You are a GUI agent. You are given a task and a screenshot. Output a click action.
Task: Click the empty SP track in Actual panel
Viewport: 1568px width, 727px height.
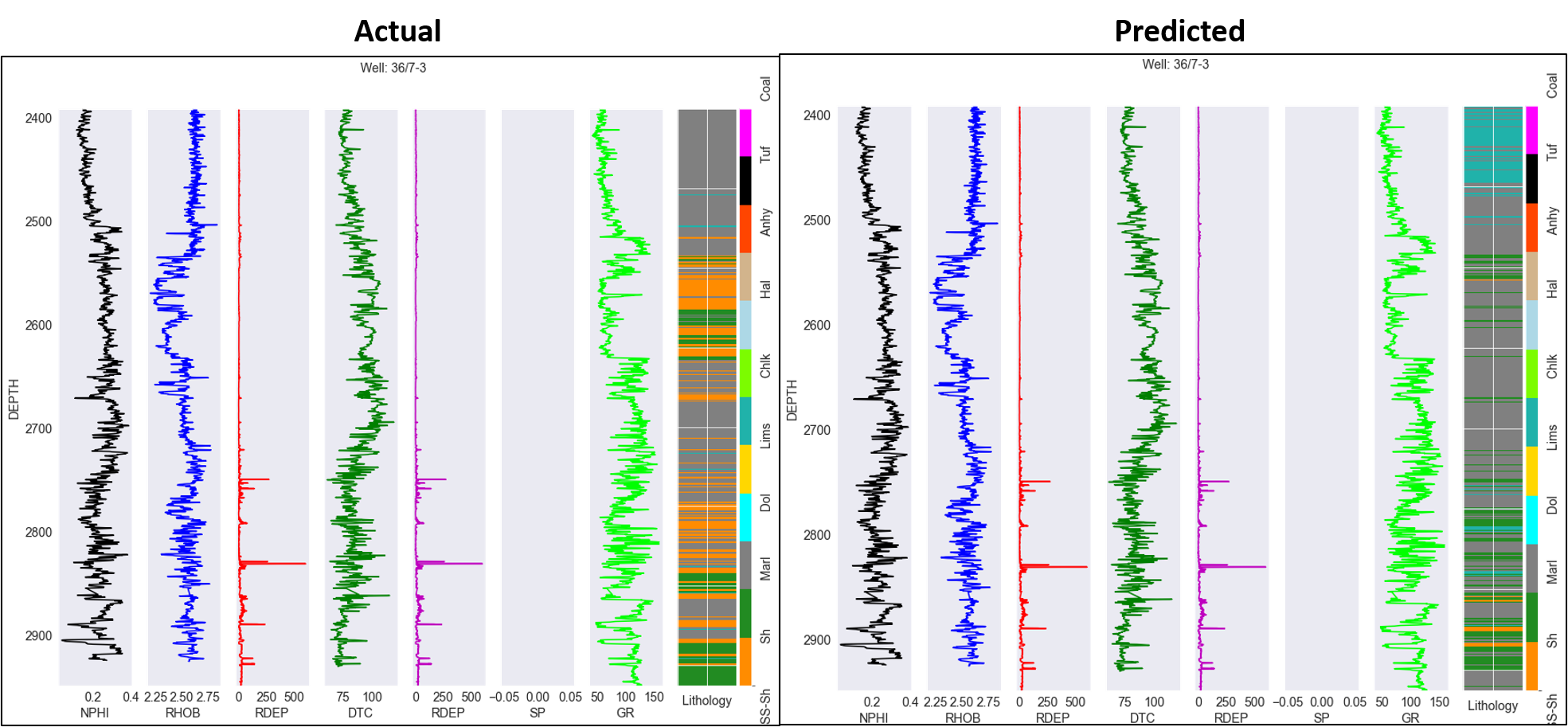[x=538, y=397]
